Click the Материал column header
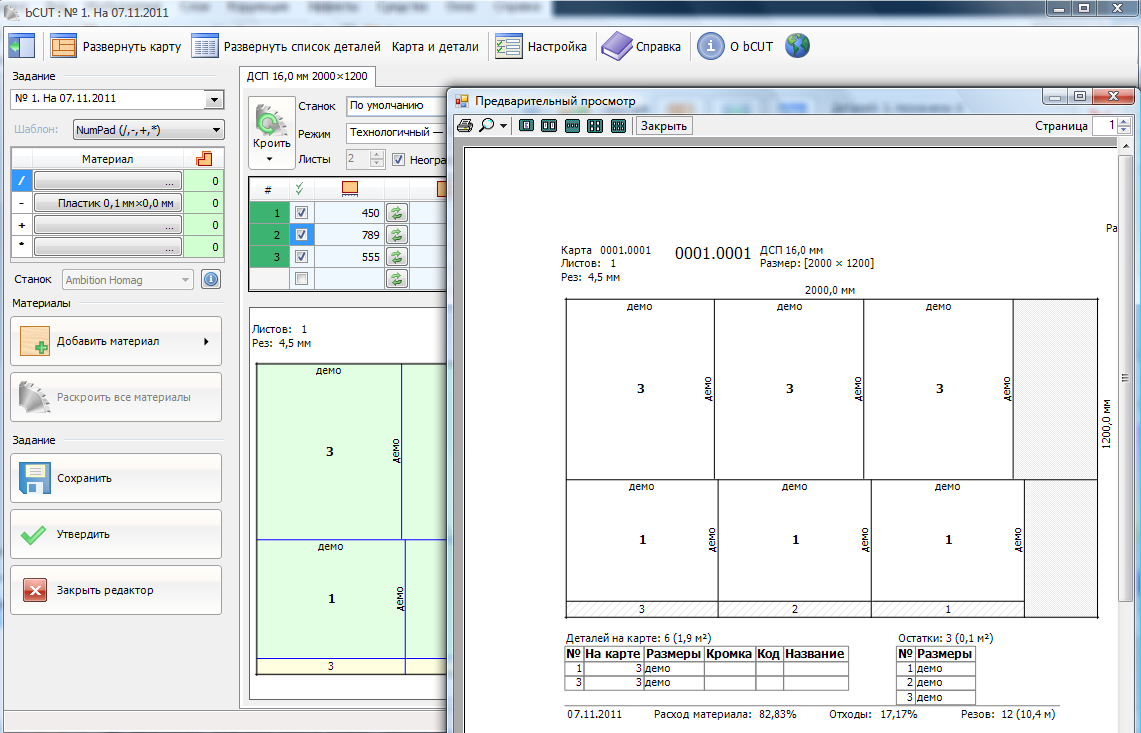The image size is (1141, 733). [x=108, y=159]
